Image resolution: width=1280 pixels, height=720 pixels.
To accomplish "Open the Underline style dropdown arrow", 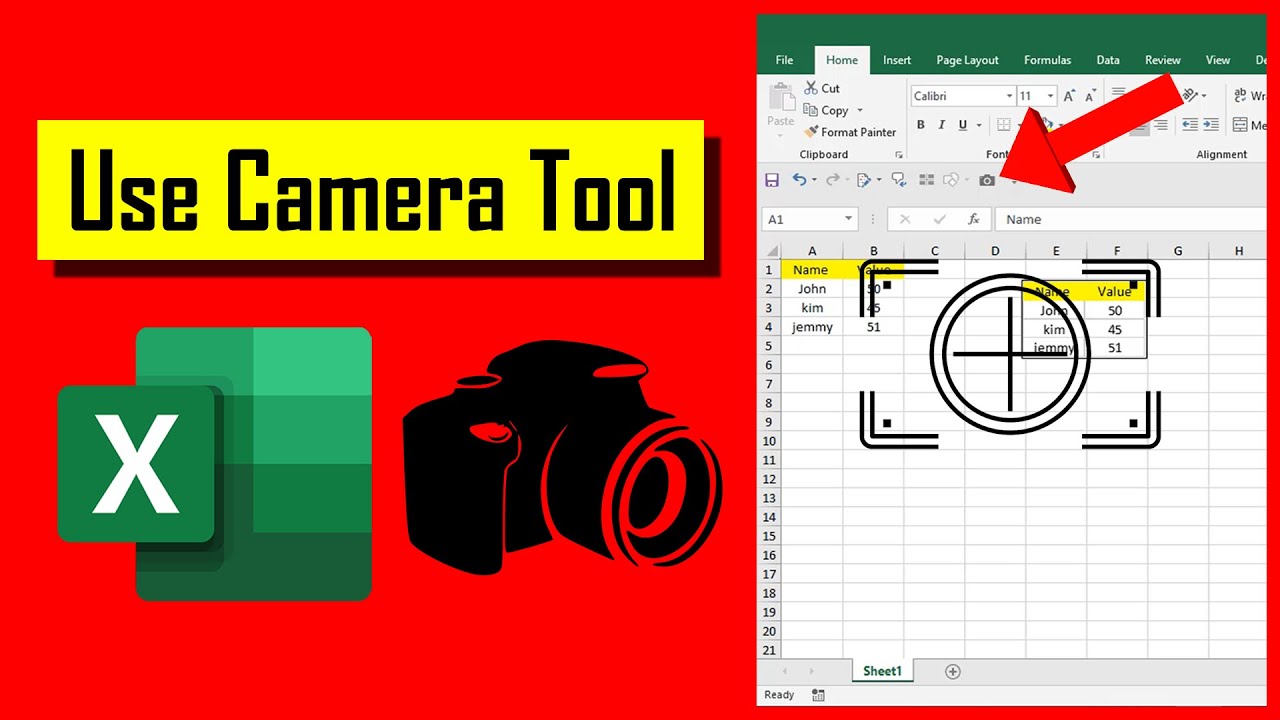I will (x=978, y=125).
